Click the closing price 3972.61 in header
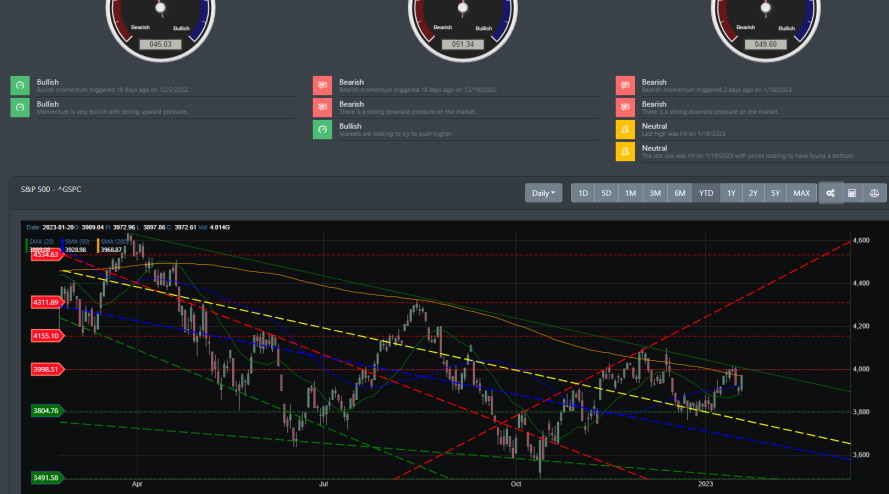This screenshot has height=494, width=889. (185, 227)
